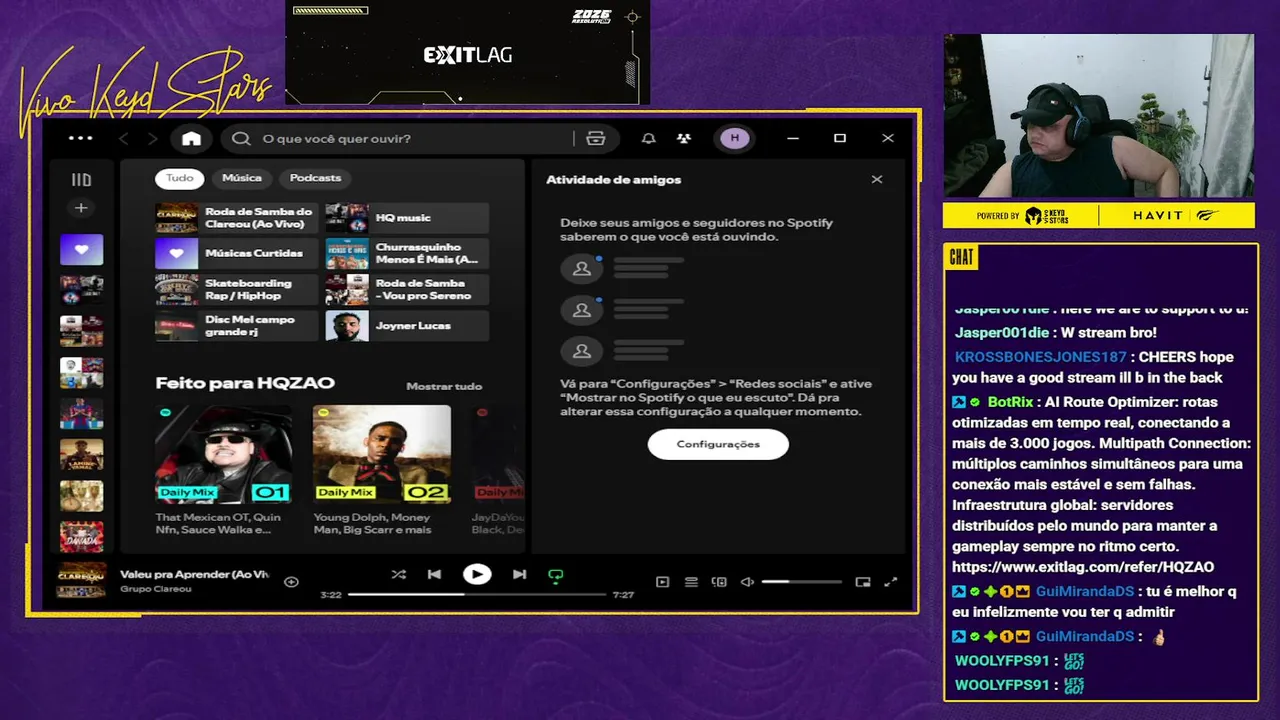
Task: Click elapsed time 3:22
Action: tap(331, 595)
